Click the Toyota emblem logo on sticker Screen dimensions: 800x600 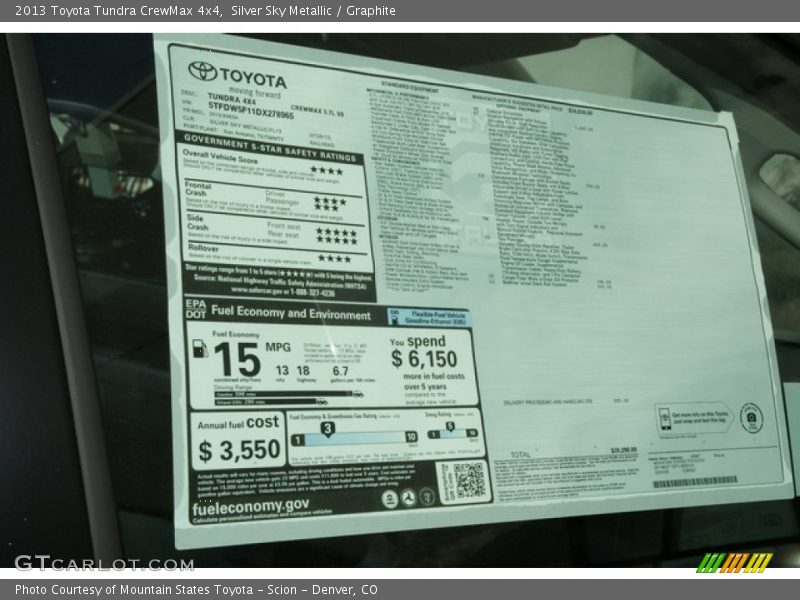203,71
